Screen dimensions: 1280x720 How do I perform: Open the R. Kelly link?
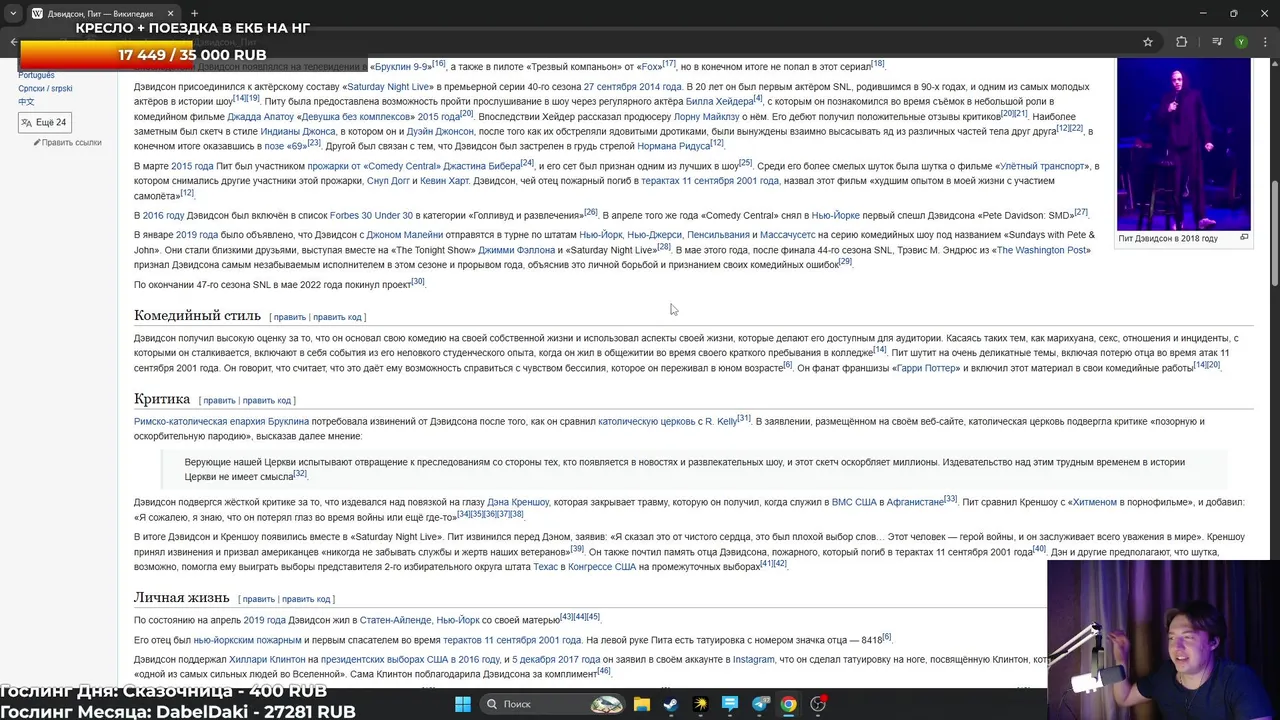[721, 422]
